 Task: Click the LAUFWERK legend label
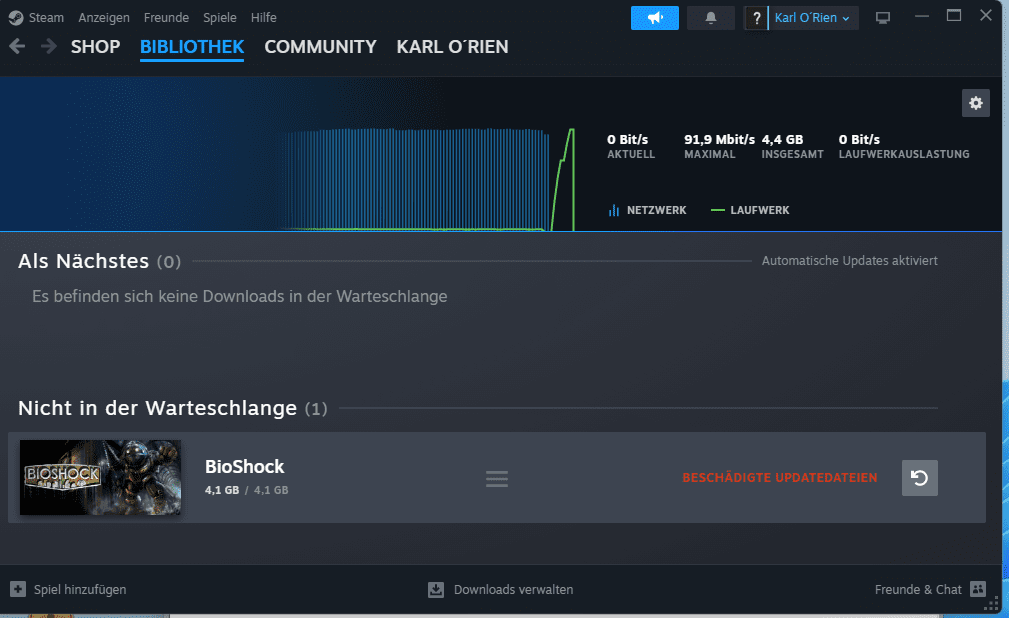pos(759,210)
